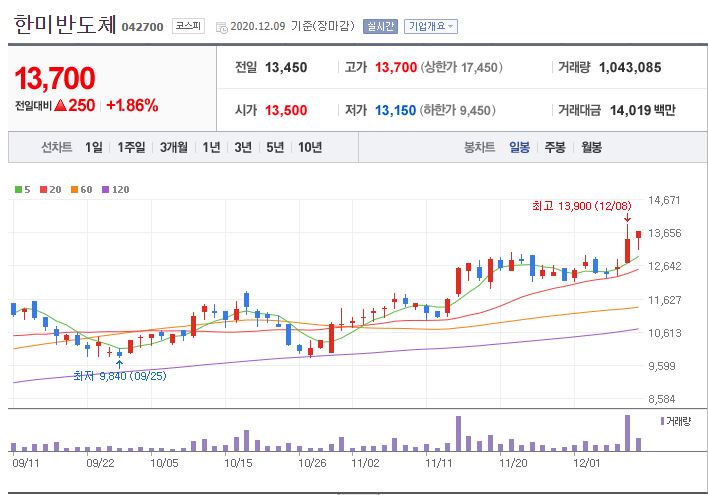708x495 pixels.
Task: Click the 10/15 date axis label
Action: pos(238,463)
